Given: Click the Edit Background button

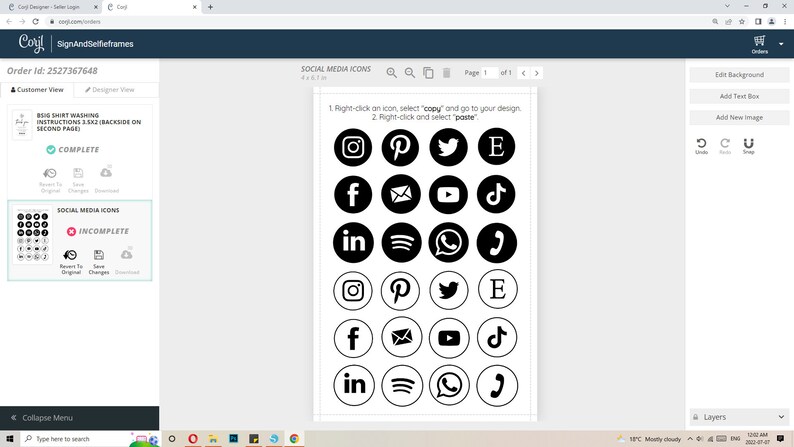Looking at the screenshot, I should 739,75.
